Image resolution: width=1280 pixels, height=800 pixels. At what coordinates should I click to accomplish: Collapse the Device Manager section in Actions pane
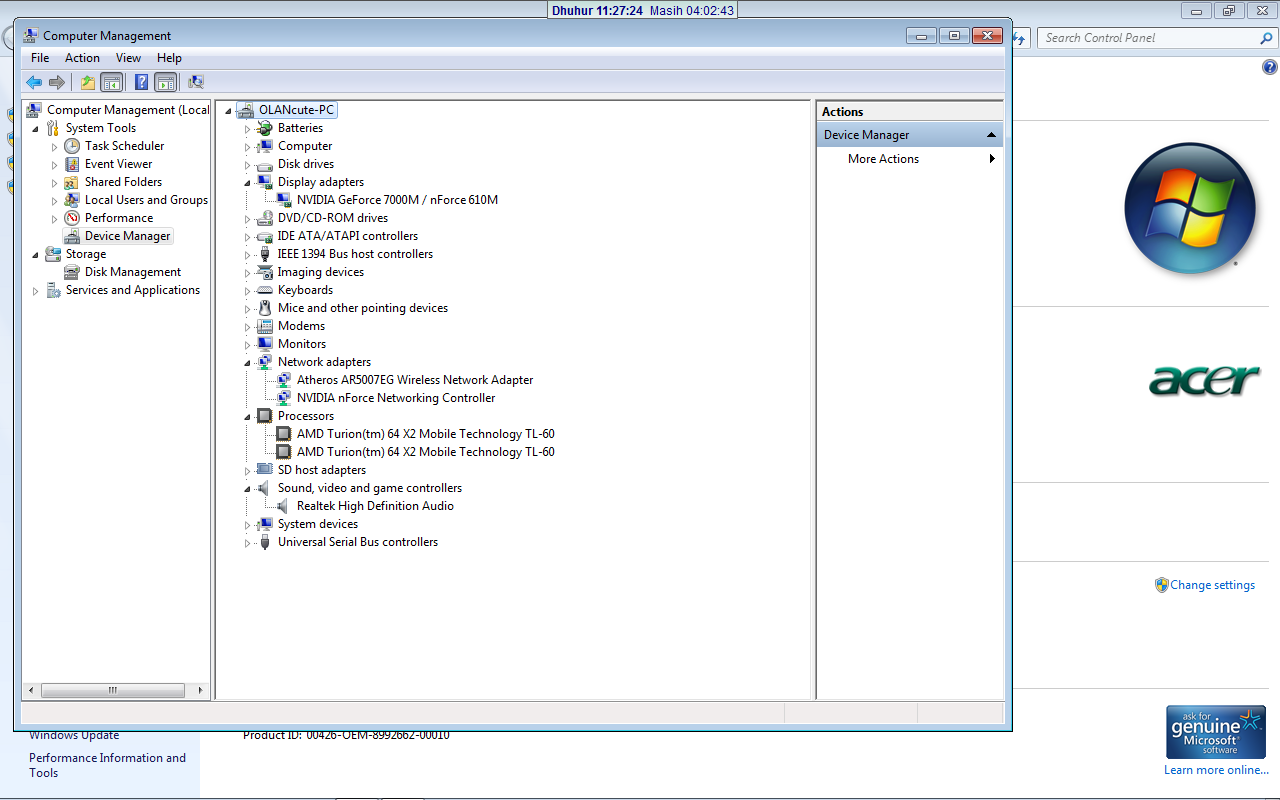[991, 135]
